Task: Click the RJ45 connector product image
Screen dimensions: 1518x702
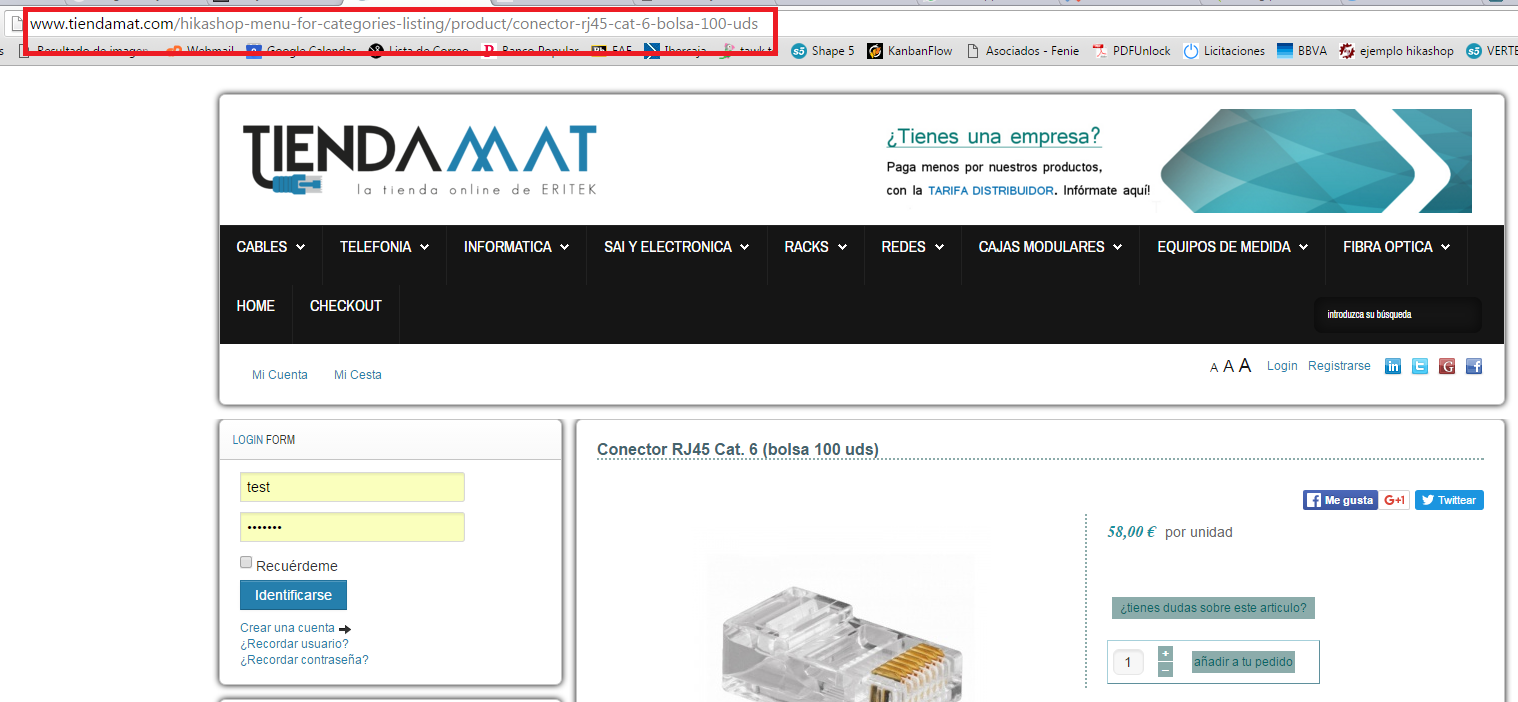Action: tap(840, 628)
